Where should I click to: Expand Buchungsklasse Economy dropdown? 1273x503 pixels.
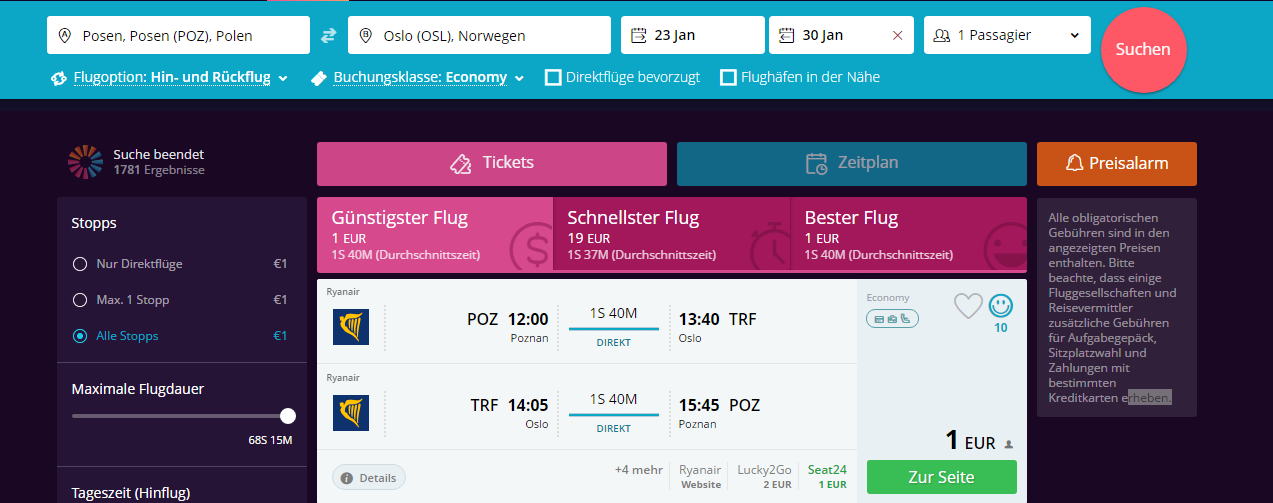[418, 77]
